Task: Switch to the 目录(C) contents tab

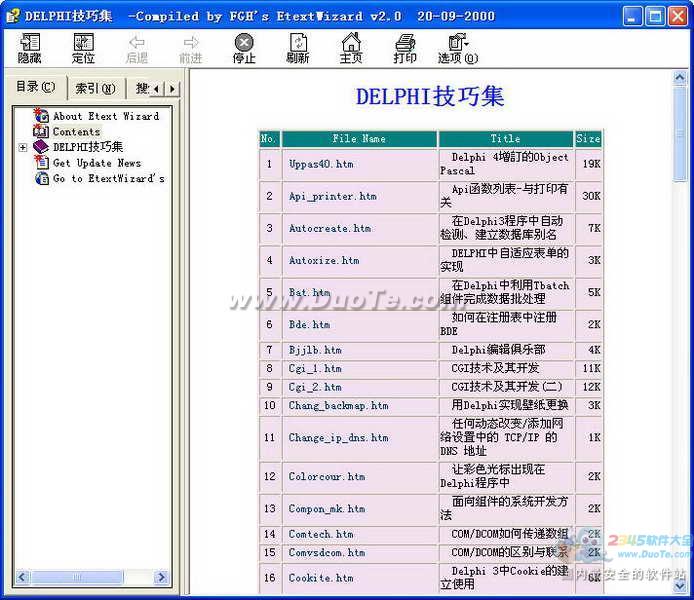Action: [x=35, y=87]
